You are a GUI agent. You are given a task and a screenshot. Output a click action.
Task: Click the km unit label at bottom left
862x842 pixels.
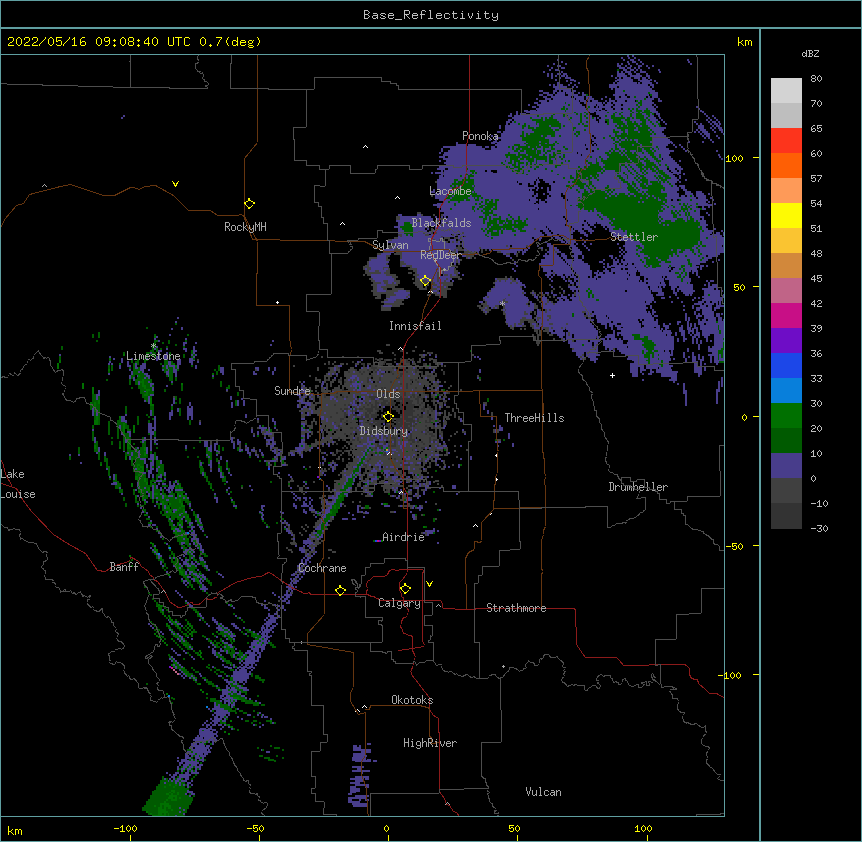coord(15,830)
